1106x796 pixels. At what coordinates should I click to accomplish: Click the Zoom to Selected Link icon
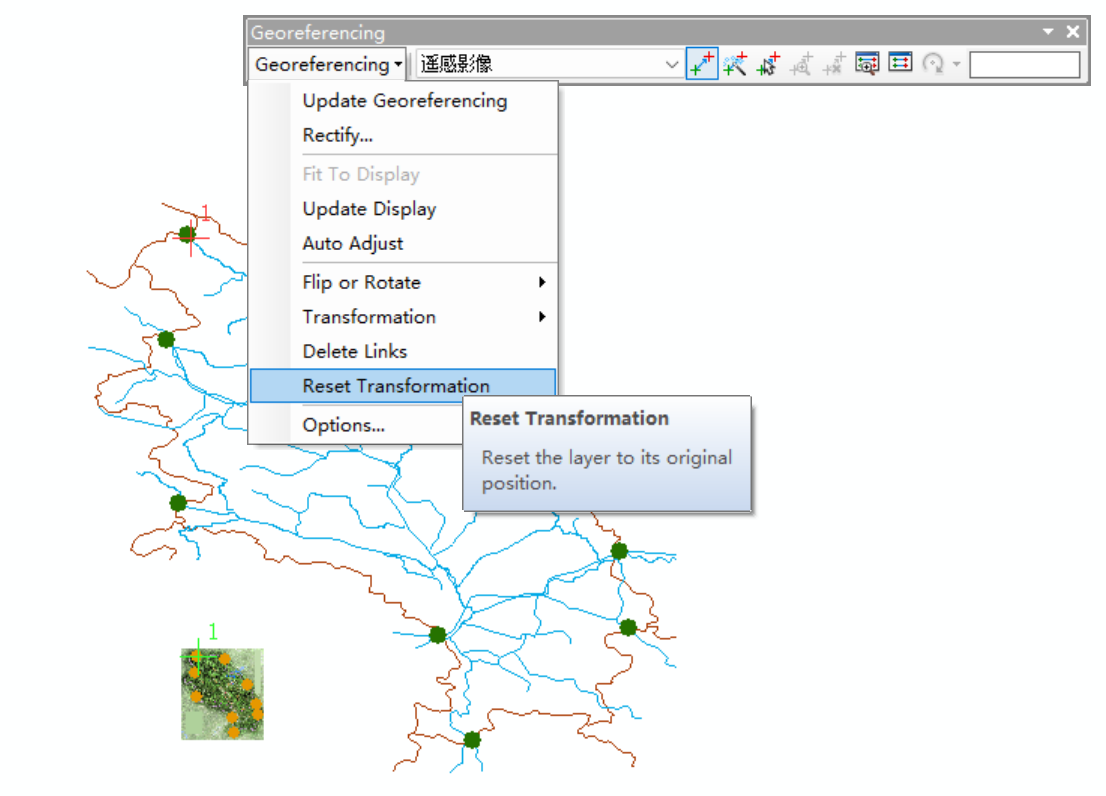(x=801, y=63)
